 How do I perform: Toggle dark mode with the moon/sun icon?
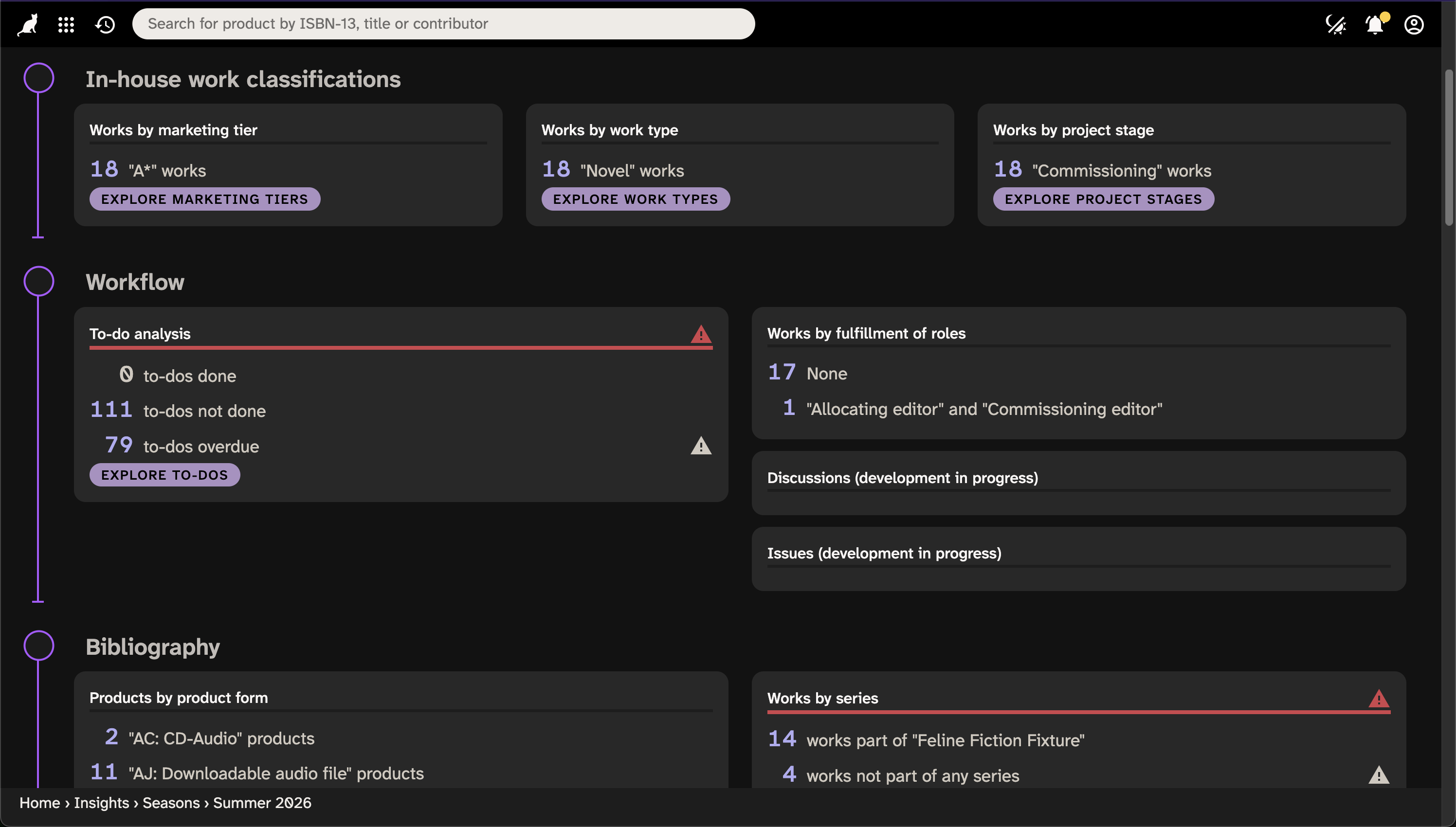[x=1336, y=24]
